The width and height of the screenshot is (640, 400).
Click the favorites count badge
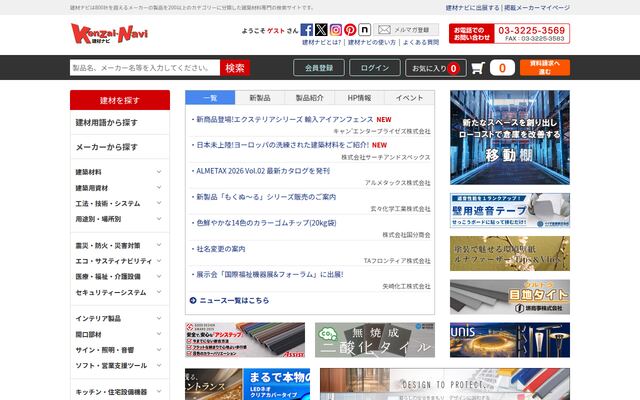(x=453, y=68)
